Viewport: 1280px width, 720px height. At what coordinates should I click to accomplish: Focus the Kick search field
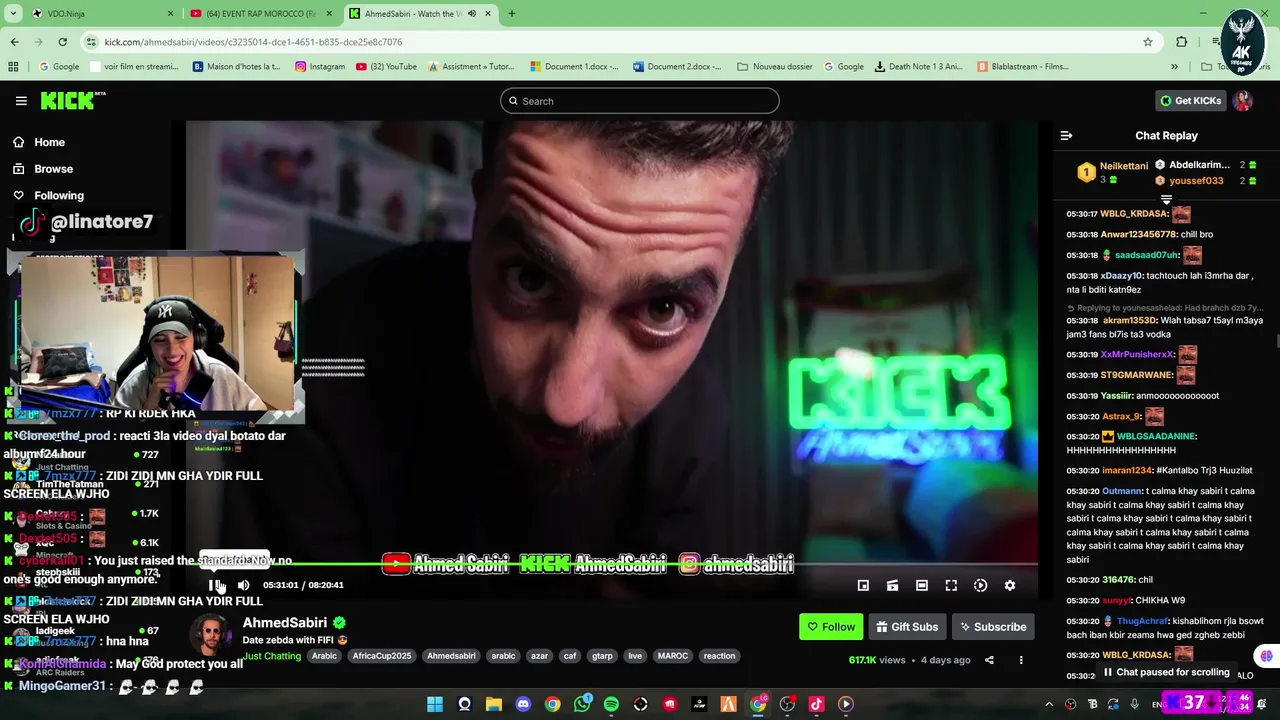click(x=640, y=101)
